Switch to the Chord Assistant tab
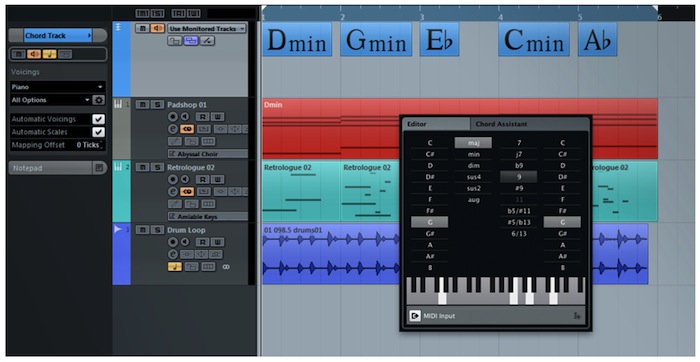Viewport: 700px width, 362px height. coord(501,124)
